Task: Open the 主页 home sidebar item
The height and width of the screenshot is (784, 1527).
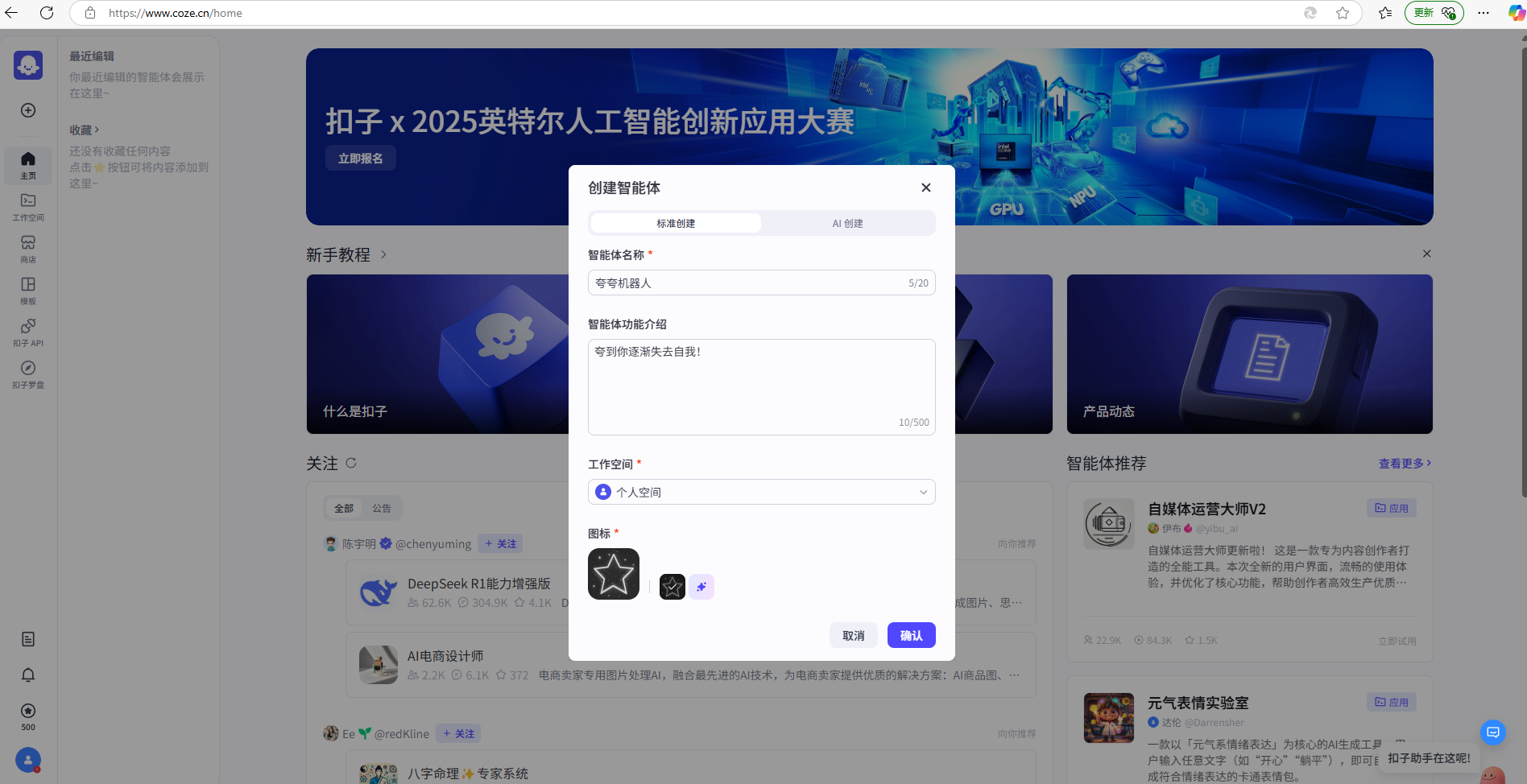Action: point(28,165)
